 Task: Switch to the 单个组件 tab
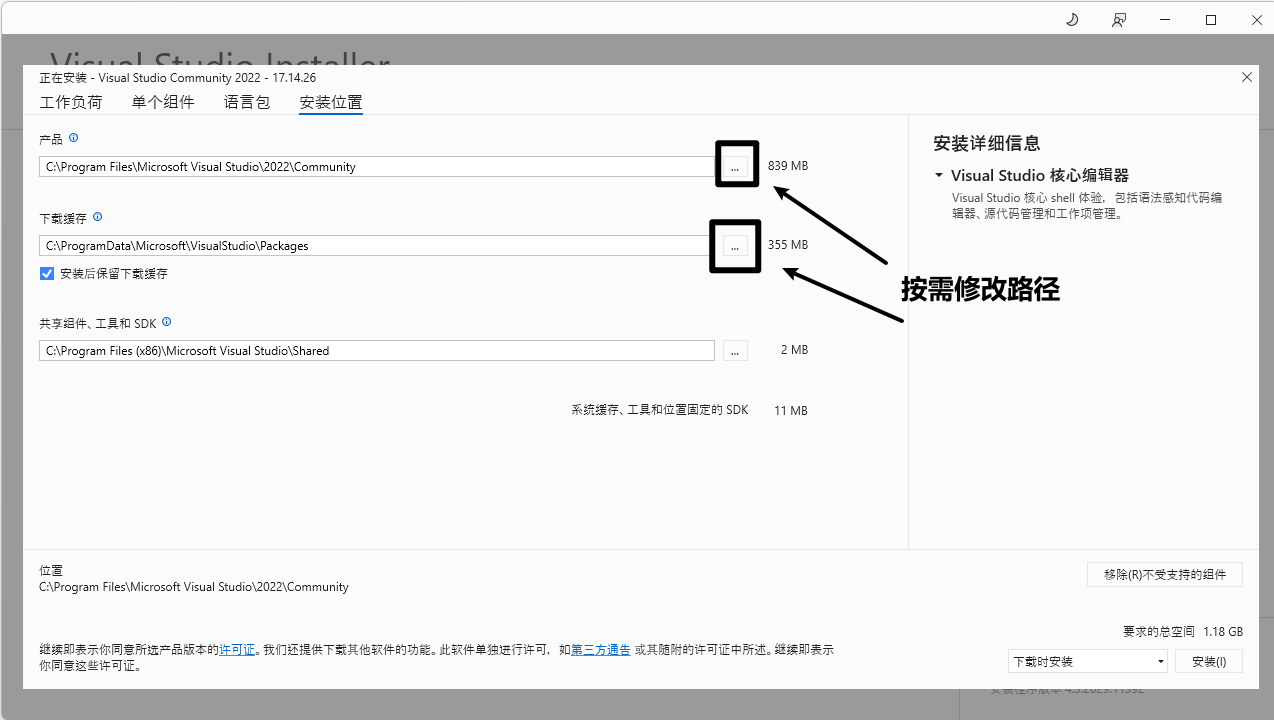click(x=163, y=102)
